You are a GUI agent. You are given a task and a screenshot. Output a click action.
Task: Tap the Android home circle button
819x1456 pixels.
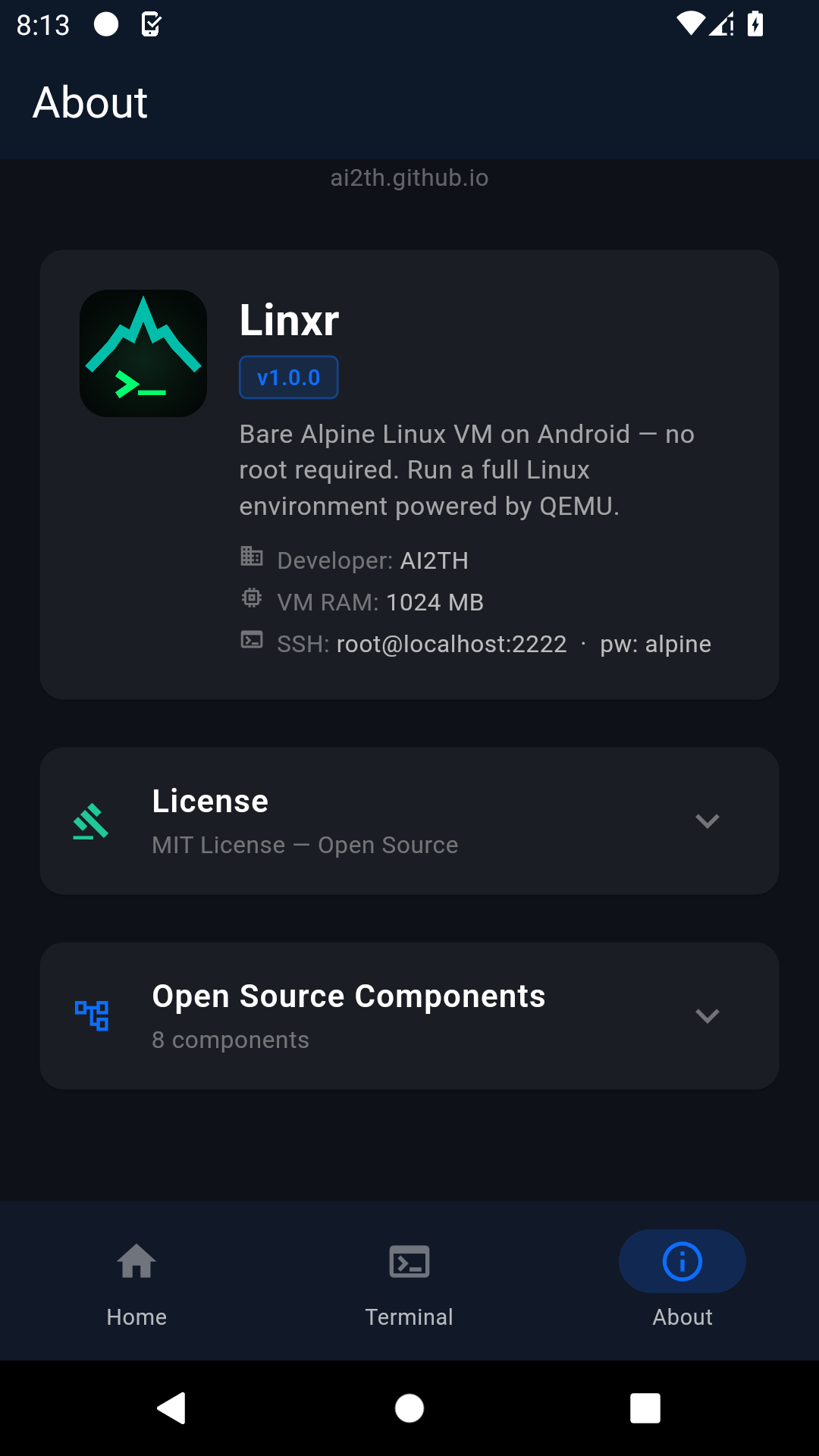[x=409, y=1409]
